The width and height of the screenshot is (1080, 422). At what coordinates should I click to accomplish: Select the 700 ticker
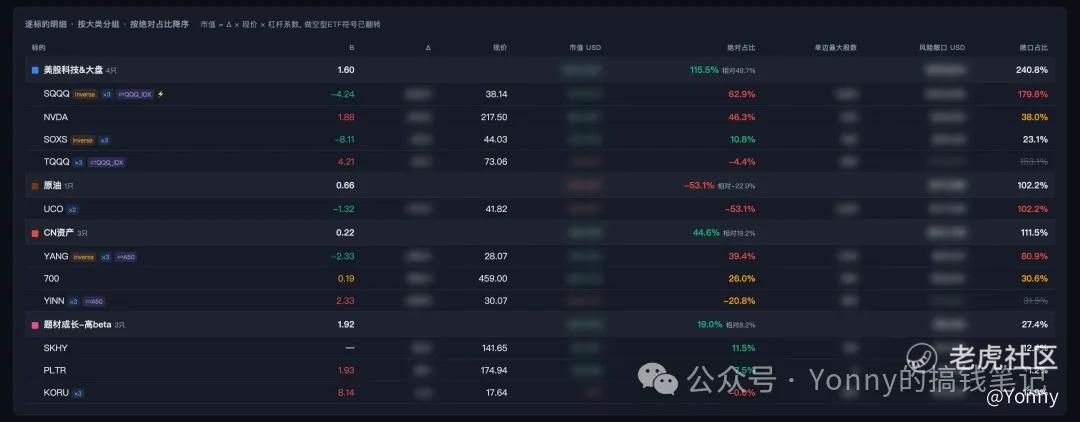pyautogui.click(x=51, y=279)
